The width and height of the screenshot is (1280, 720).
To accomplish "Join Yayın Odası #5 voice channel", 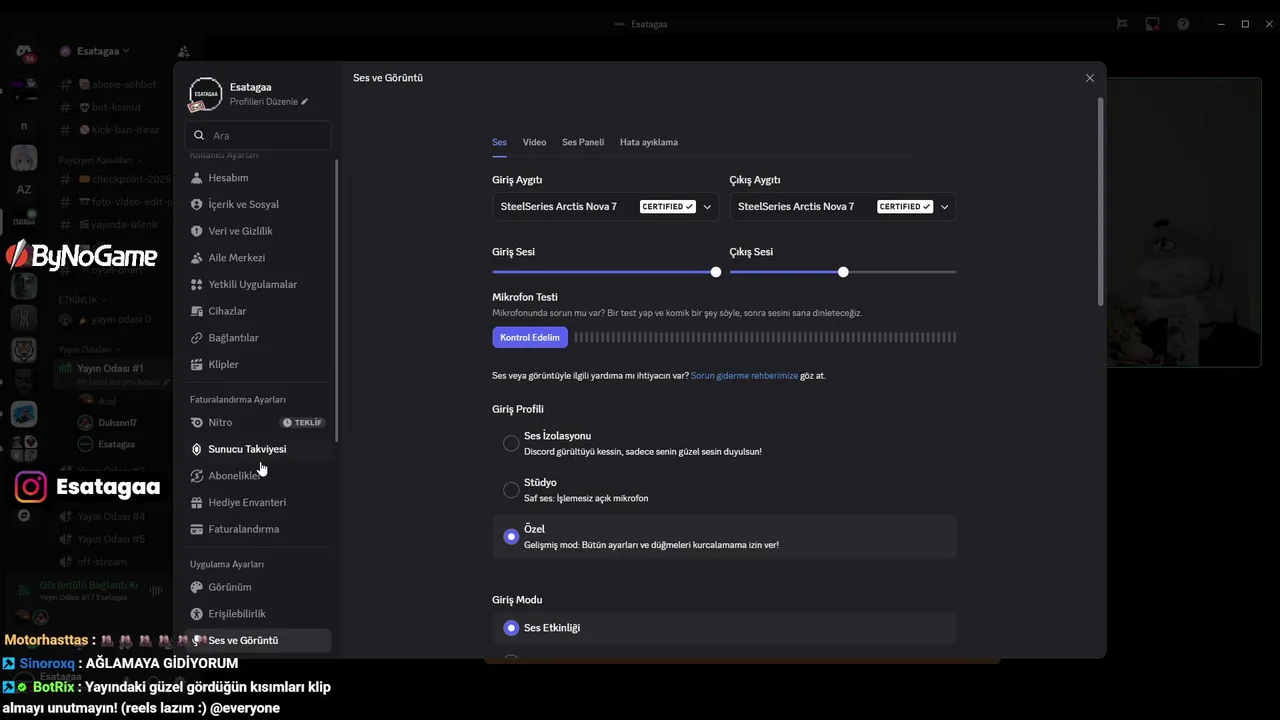I will click(x=112, y=539).
